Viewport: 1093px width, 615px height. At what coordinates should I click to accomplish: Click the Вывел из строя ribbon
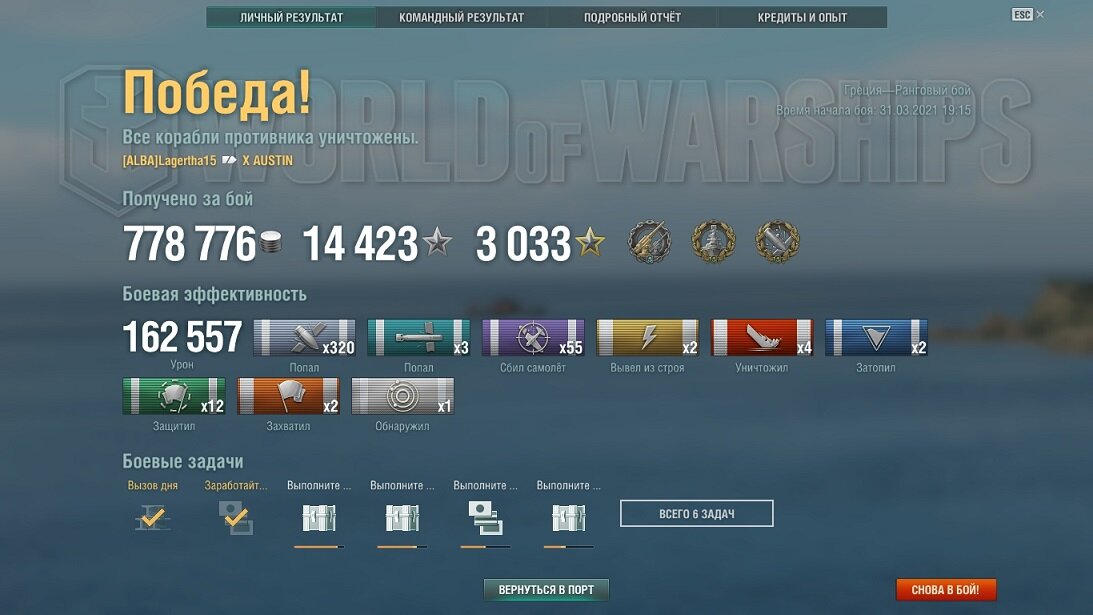(x=648, y=338)
